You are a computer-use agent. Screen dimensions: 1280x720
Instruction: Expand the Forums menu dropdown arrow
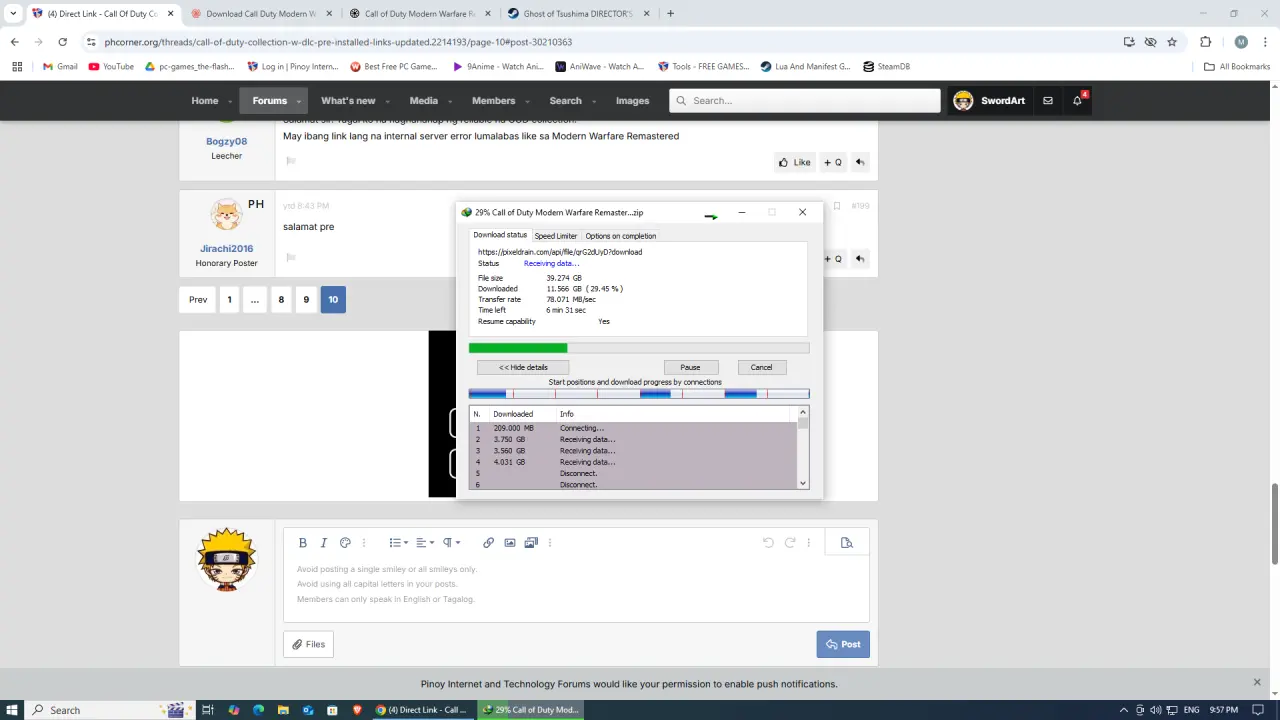click(298, 101)
